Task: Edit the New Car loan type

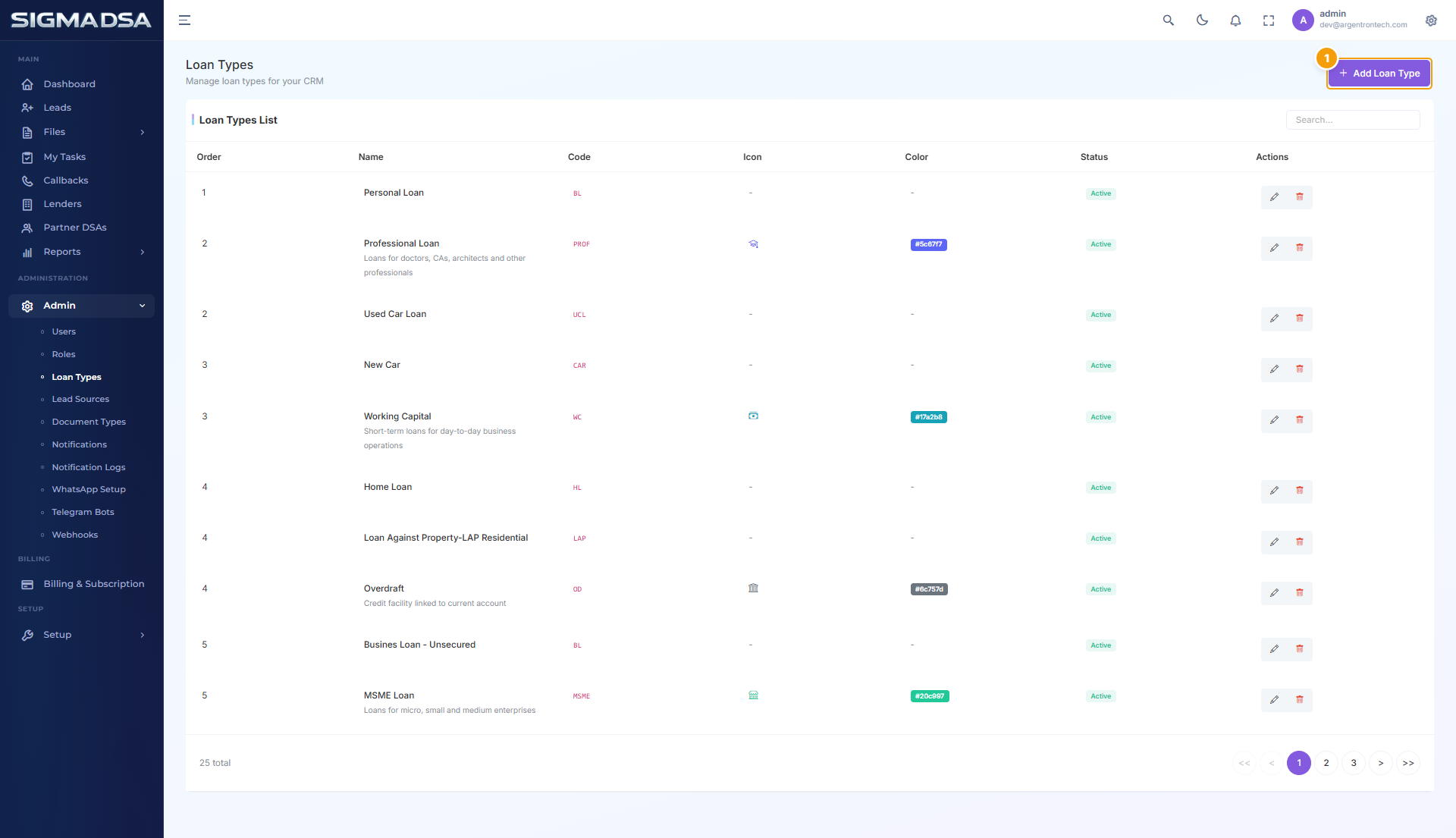Action: pos(1274,369)
